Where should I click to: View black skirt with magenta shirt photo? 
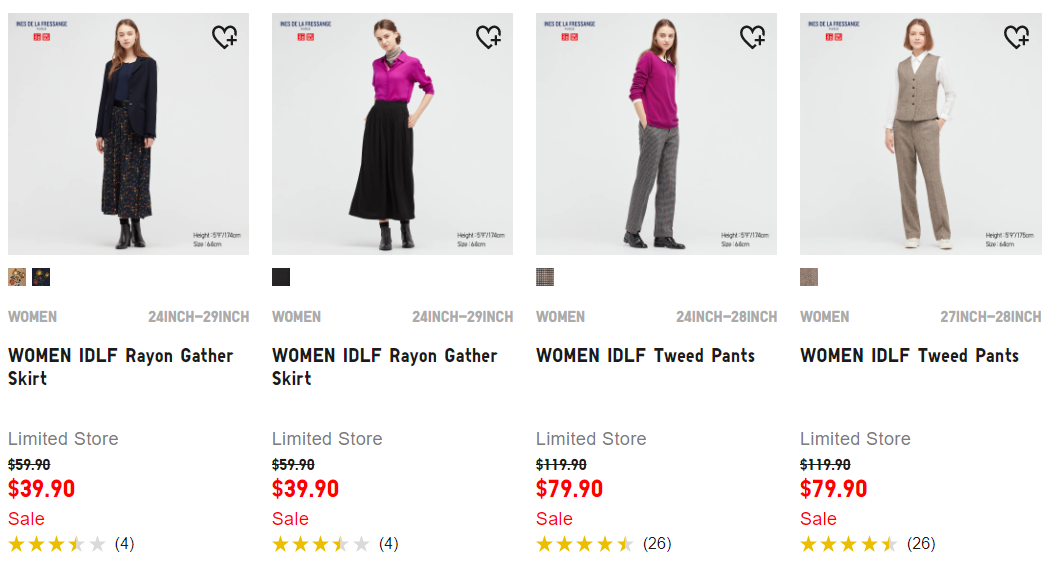click(392, 134)
